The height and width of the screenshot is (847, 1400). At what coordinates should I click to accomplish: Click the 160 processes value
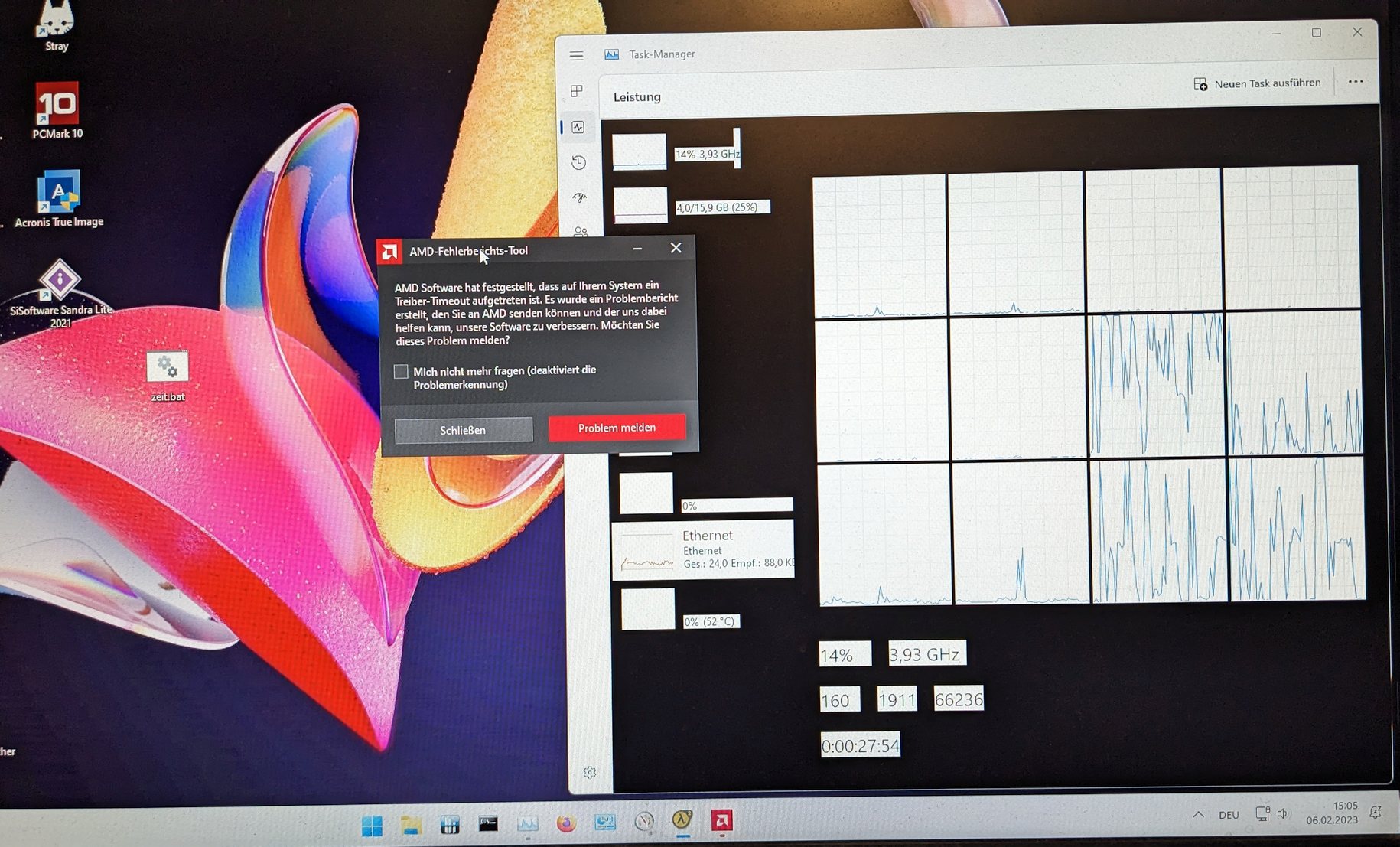(x=839, y=699)
